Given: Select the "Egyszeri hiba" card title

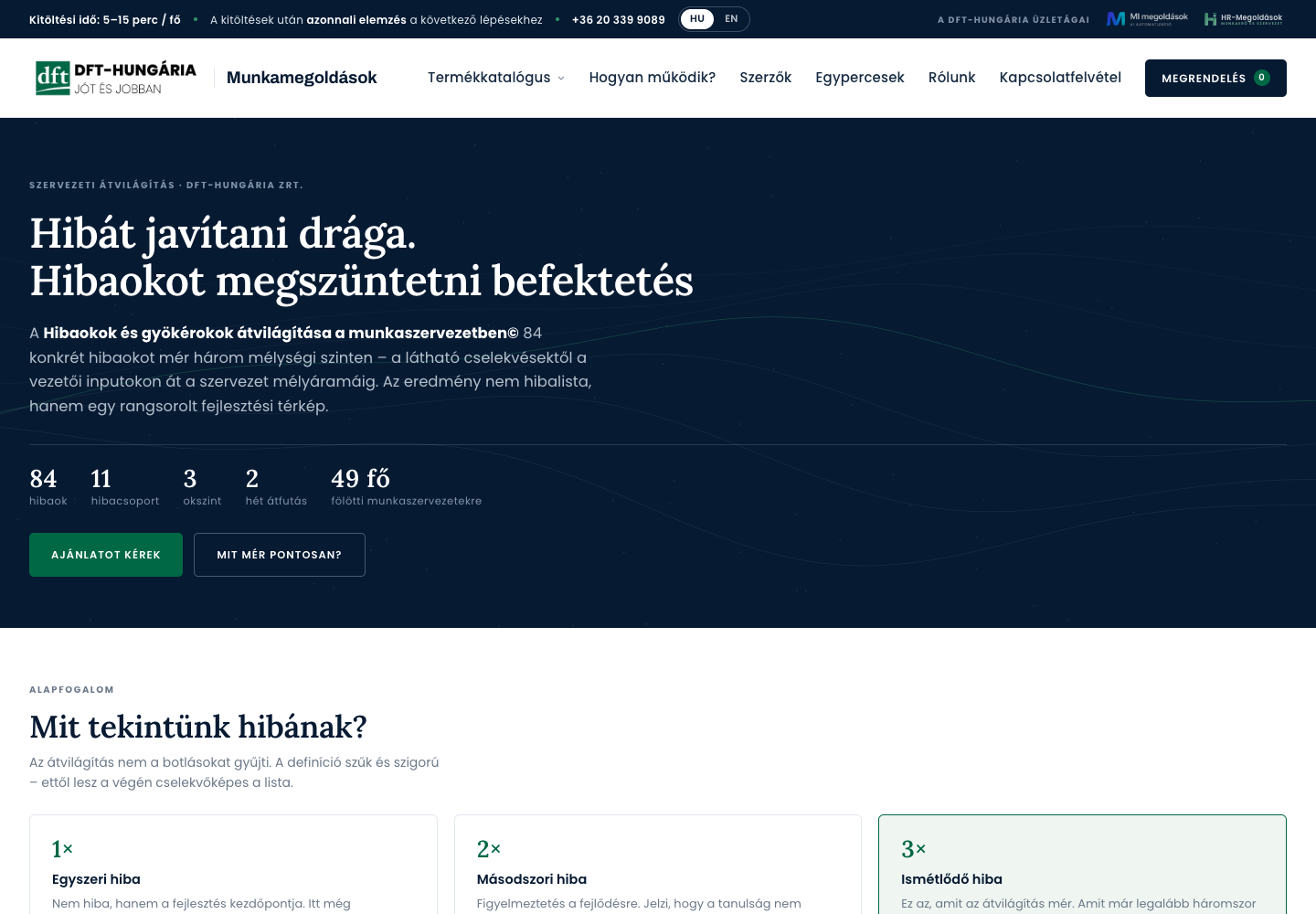Looking at the screenshot, I should tap(96, 879).
